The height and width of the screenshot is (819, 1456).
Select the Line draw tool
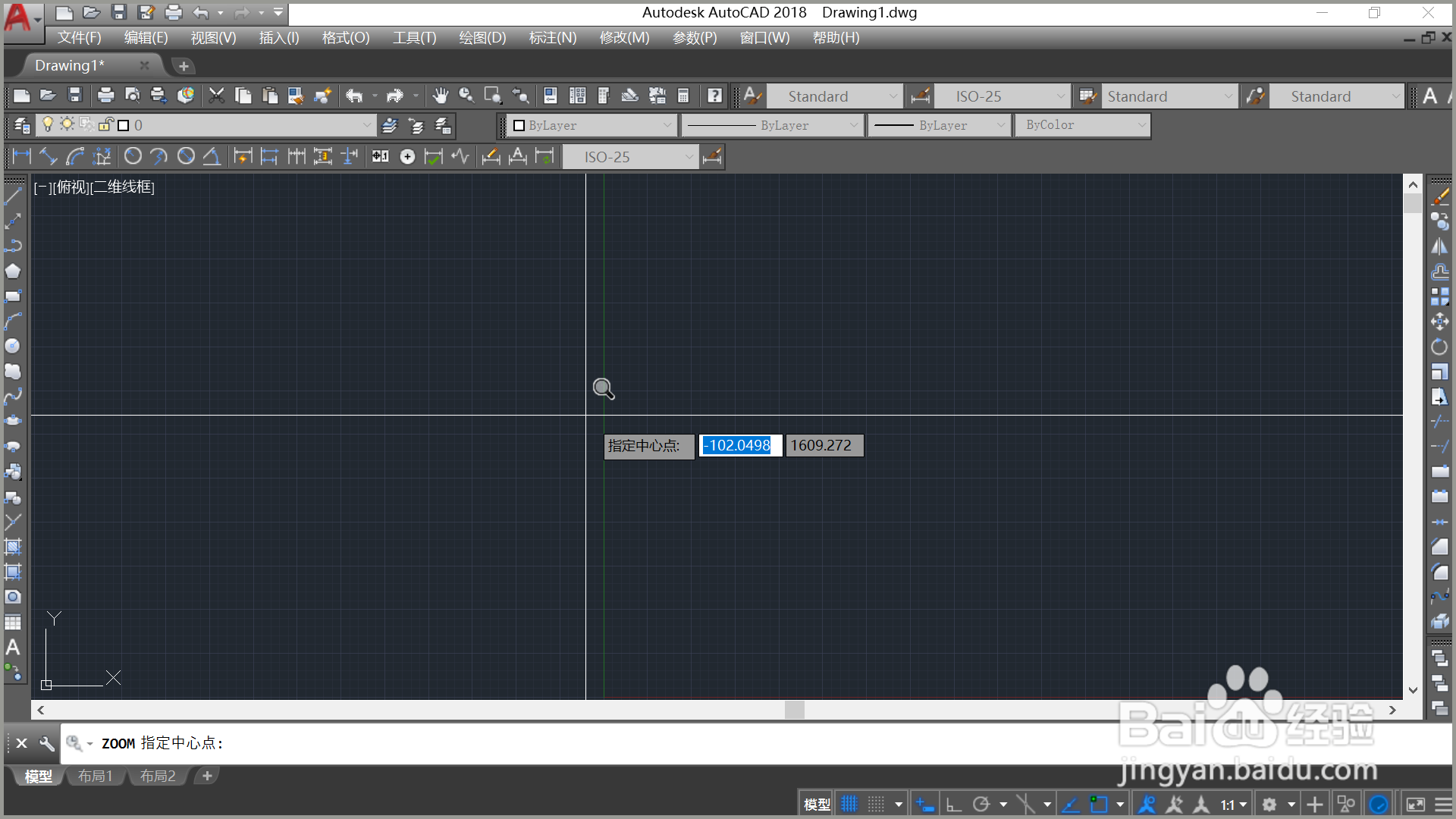13,196
